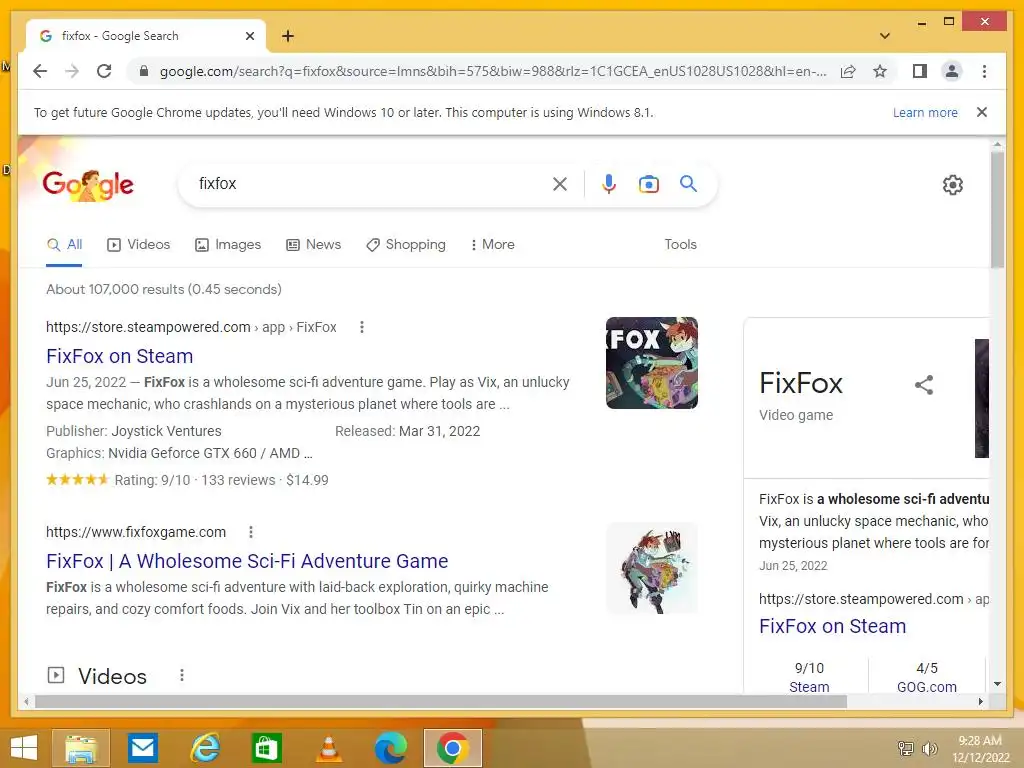1024x768 pixels.
Task: Open the Videos section options menu
Action: pos(182,675)
